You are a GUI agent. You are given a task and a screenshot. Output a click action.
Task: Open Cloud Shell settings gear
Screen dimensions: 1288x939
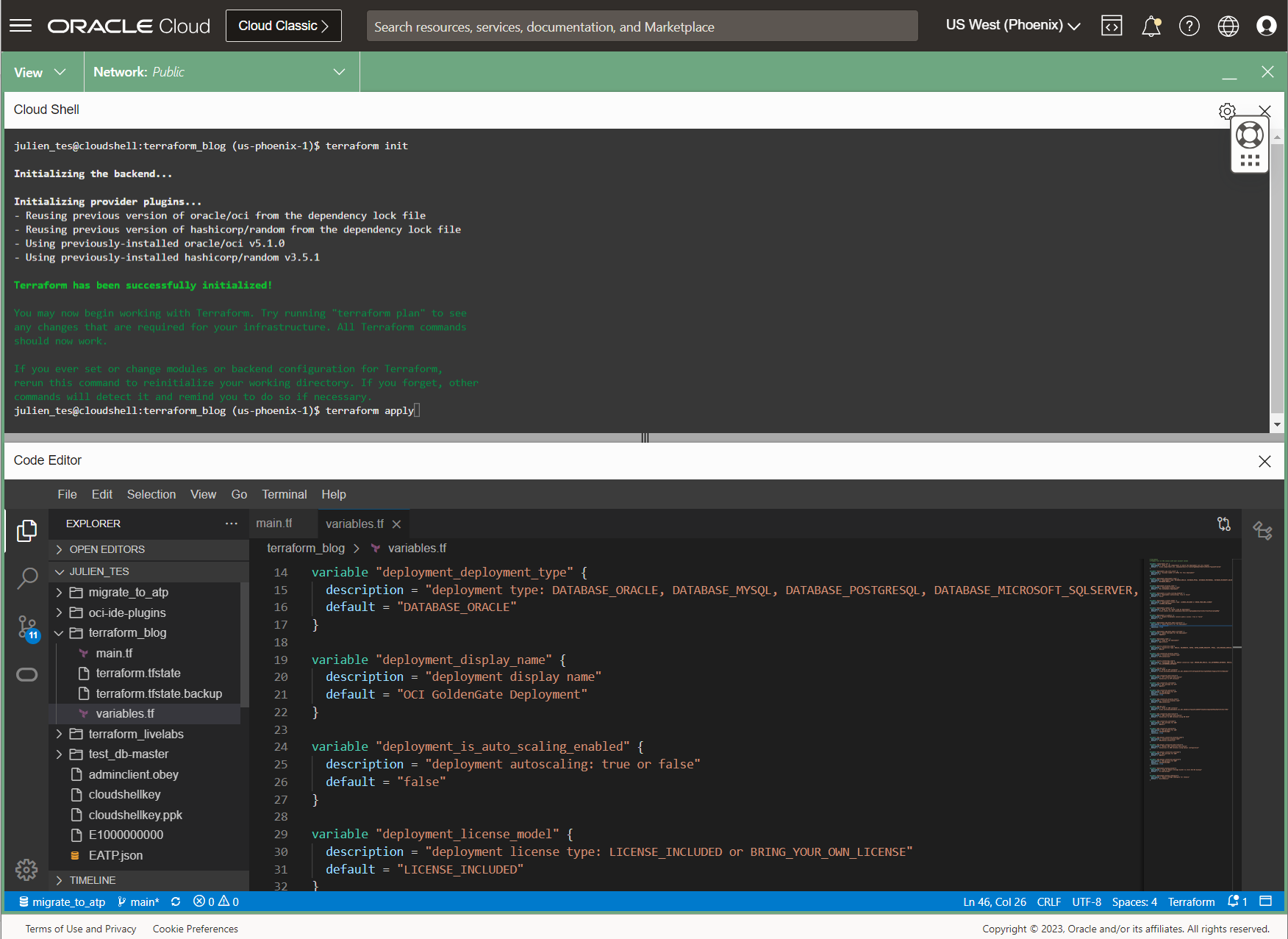click(1227, 111)
